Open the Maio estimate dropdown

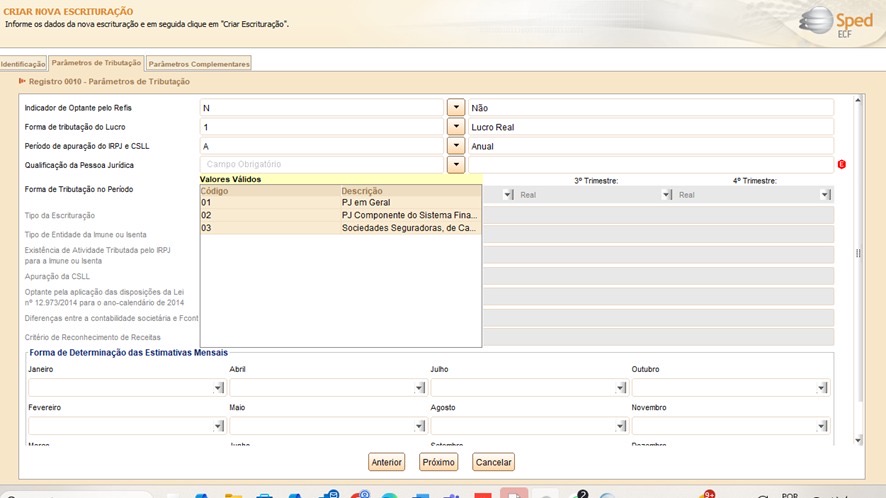420,426
